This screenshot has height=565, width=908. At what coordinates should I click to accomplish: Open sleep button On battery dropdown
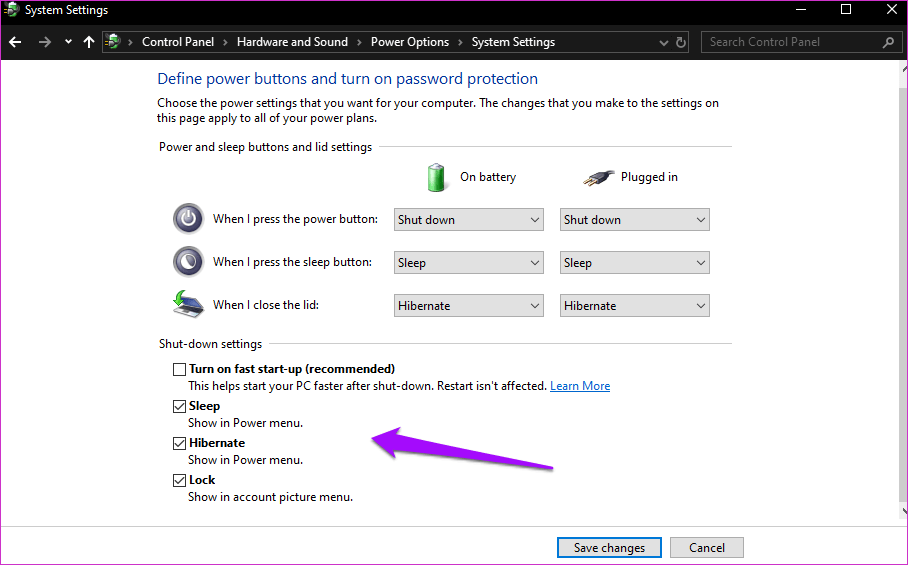click(x=468, y=262)
